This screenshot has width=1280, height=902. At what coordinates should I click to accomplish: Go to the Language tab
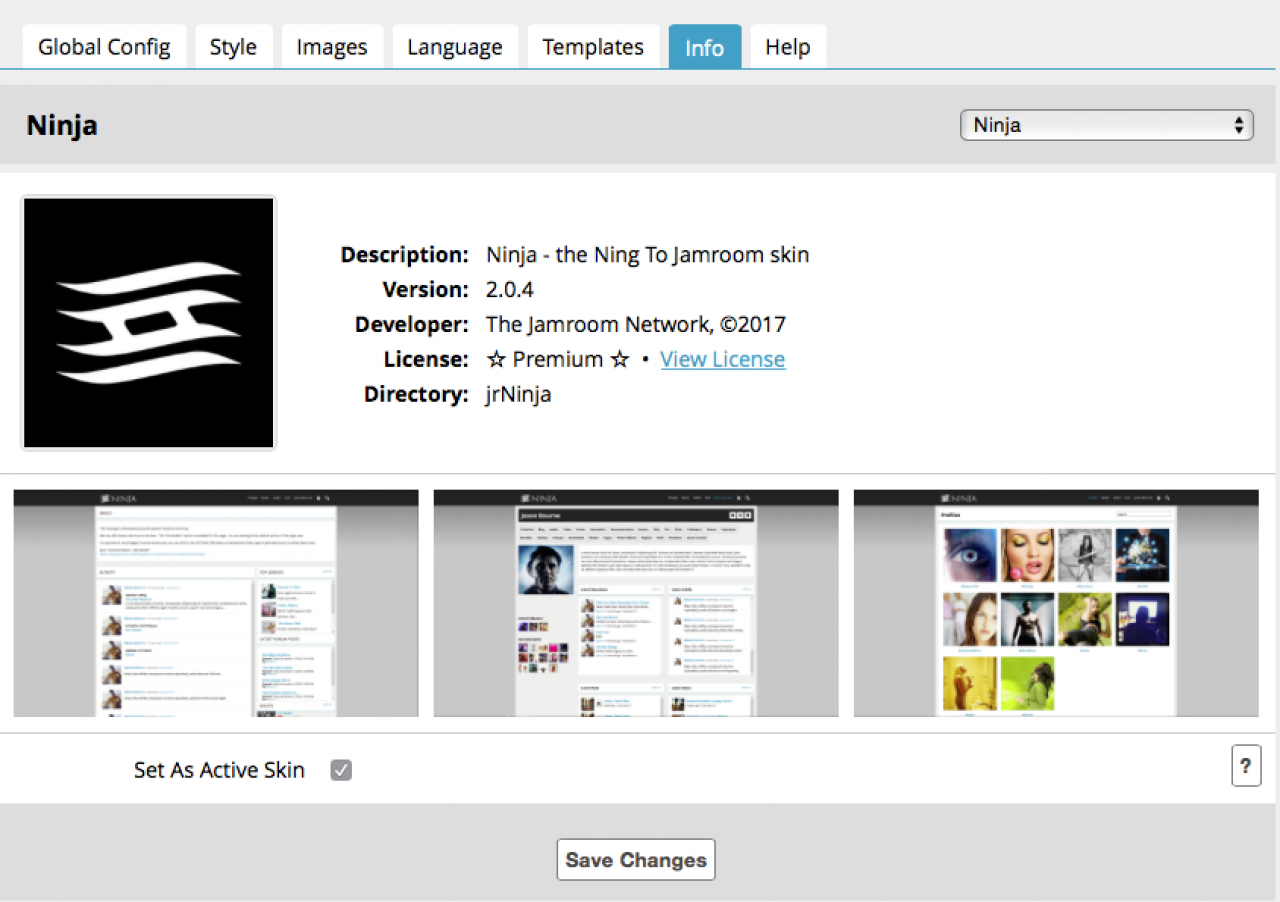455,47
